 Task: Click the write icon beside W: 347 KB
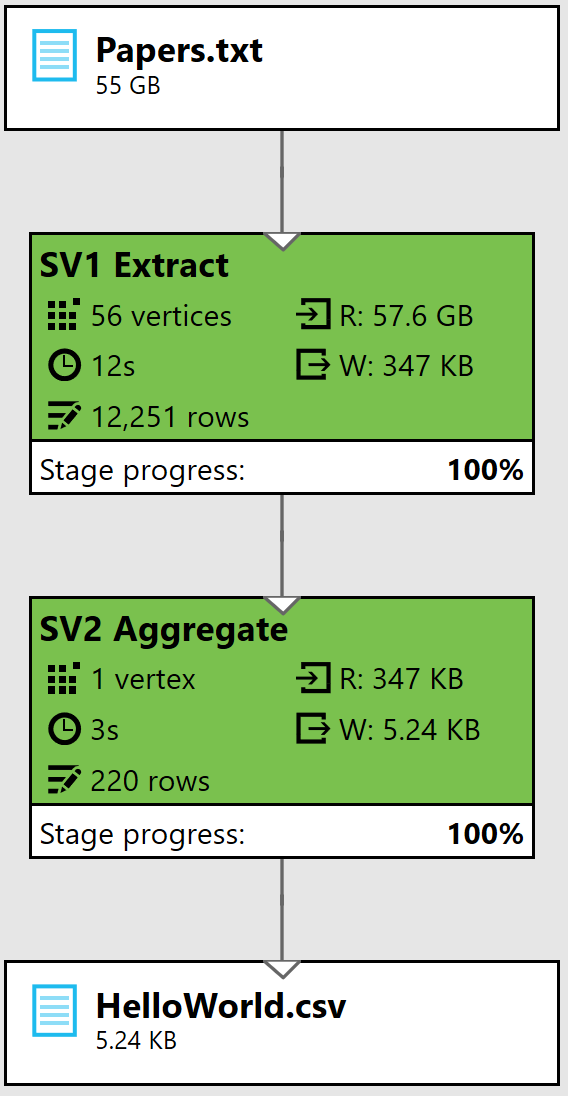(x=312, y=366)
